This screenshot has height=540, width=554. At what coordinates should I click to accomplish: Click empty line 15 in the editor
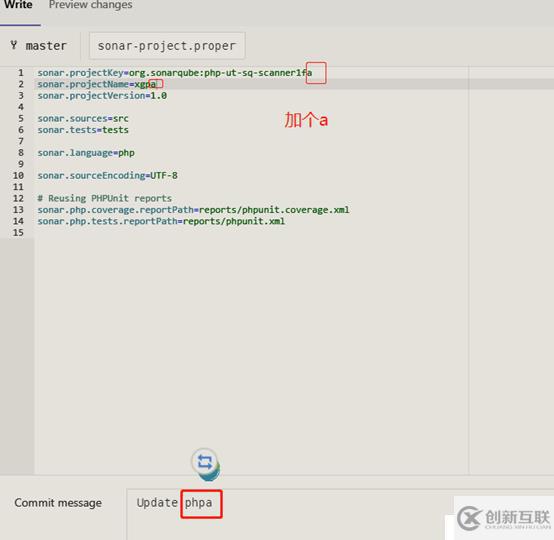click(x=251, y=233)
